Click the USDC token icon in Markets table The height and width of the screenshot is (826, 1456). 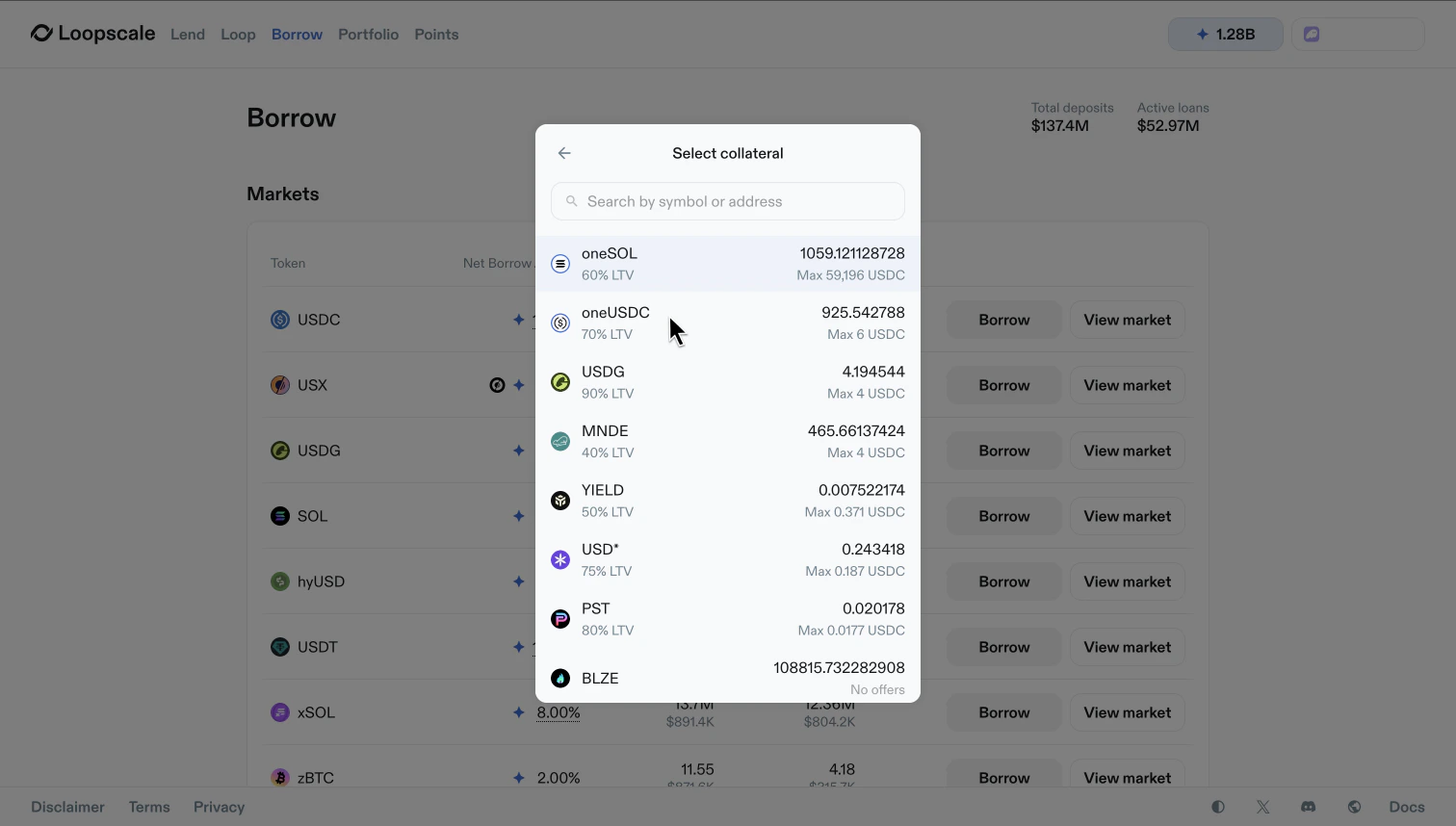280,320
